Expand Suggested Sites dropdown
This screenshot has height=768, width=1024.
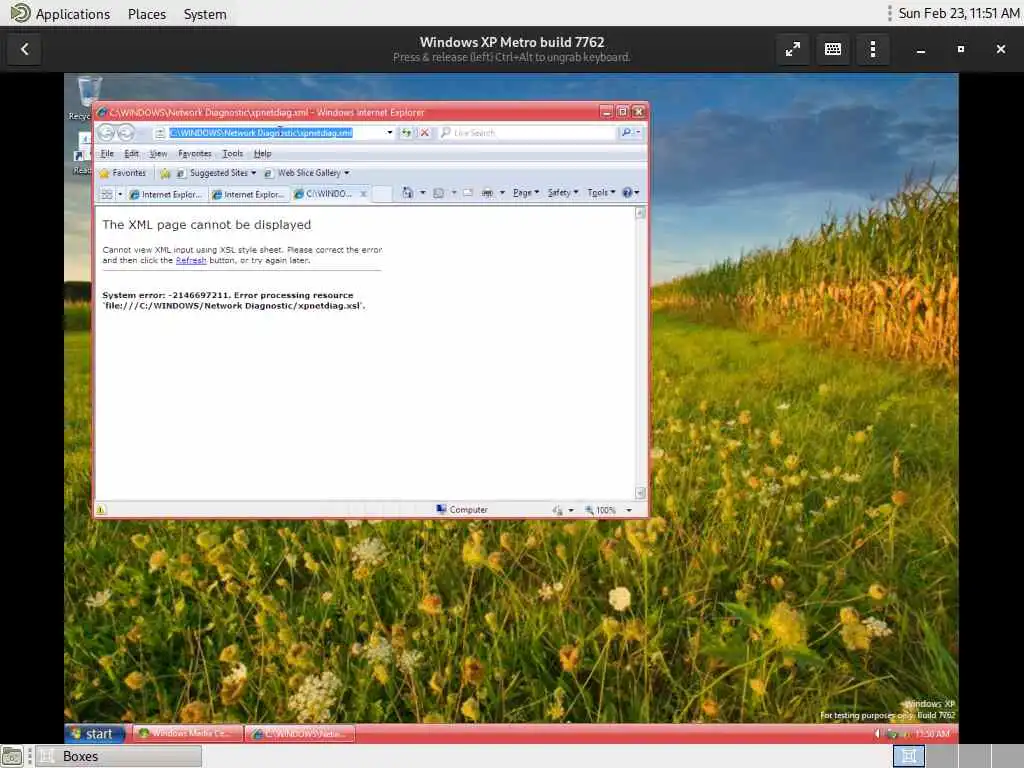(254, 173)
